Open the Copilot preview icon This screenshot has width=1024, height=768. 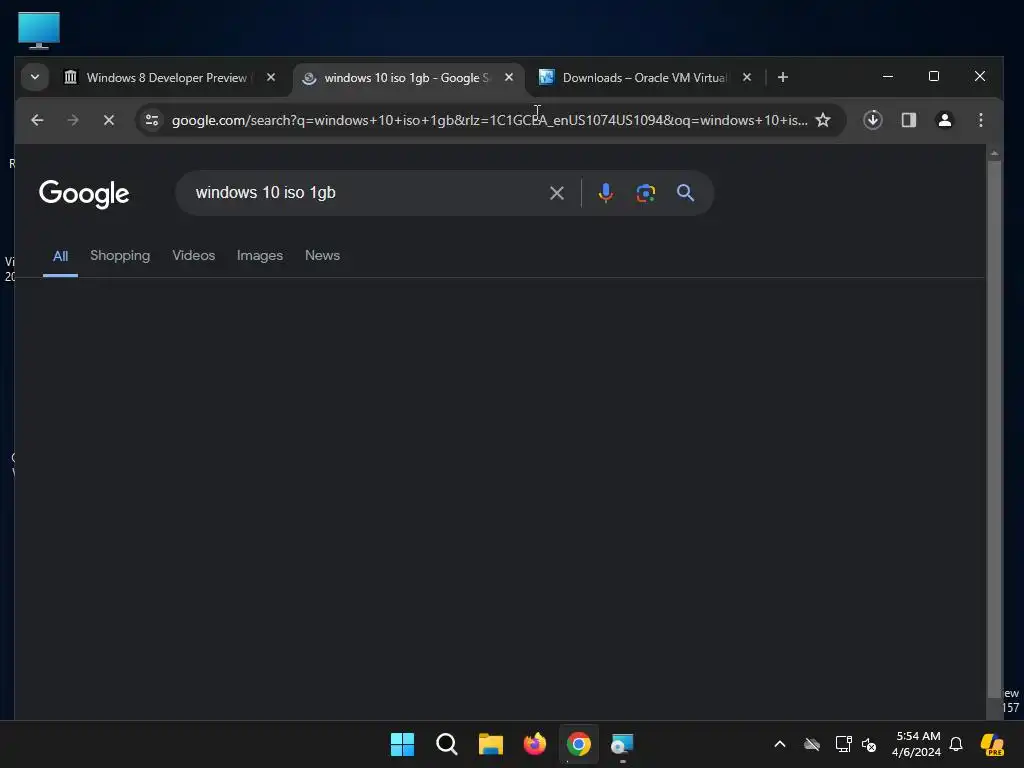point(993,744)
